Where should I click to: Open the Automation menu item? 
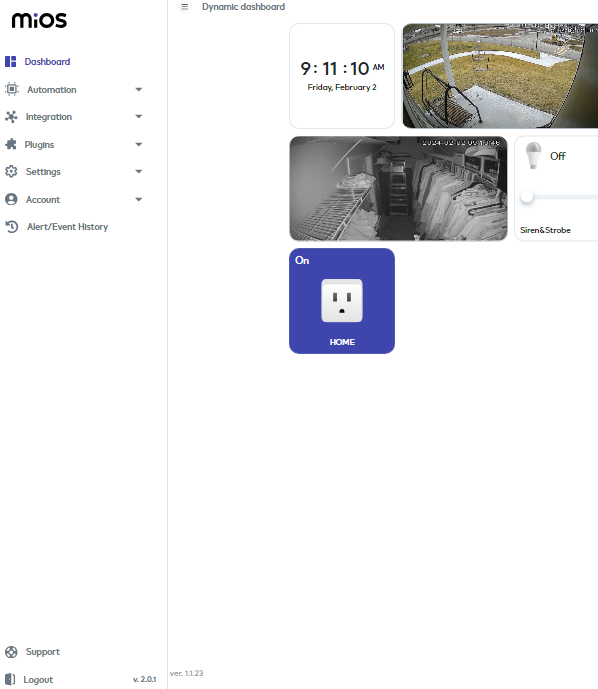51,90
